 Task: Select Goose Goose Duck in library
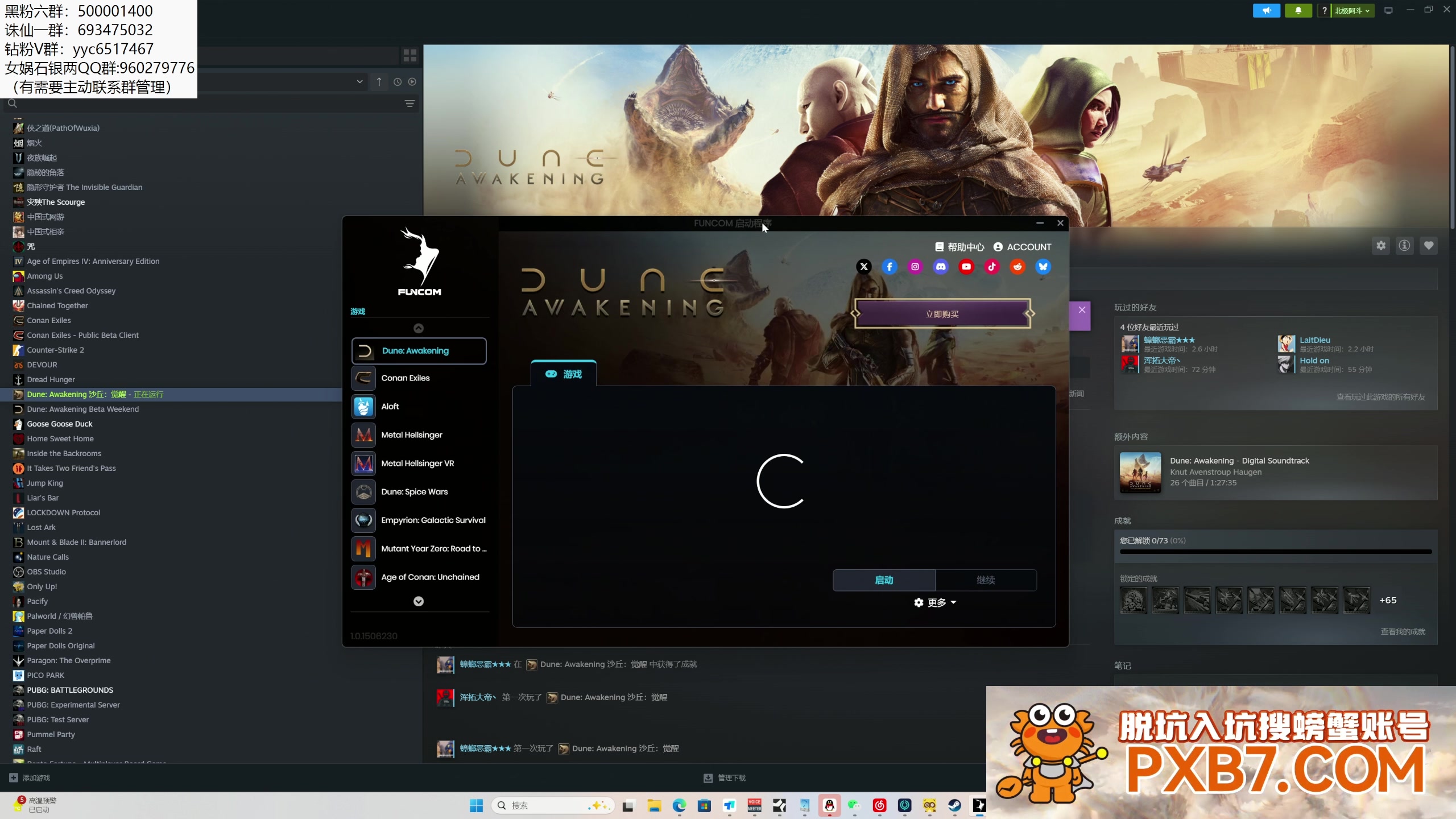pos(59,424)
